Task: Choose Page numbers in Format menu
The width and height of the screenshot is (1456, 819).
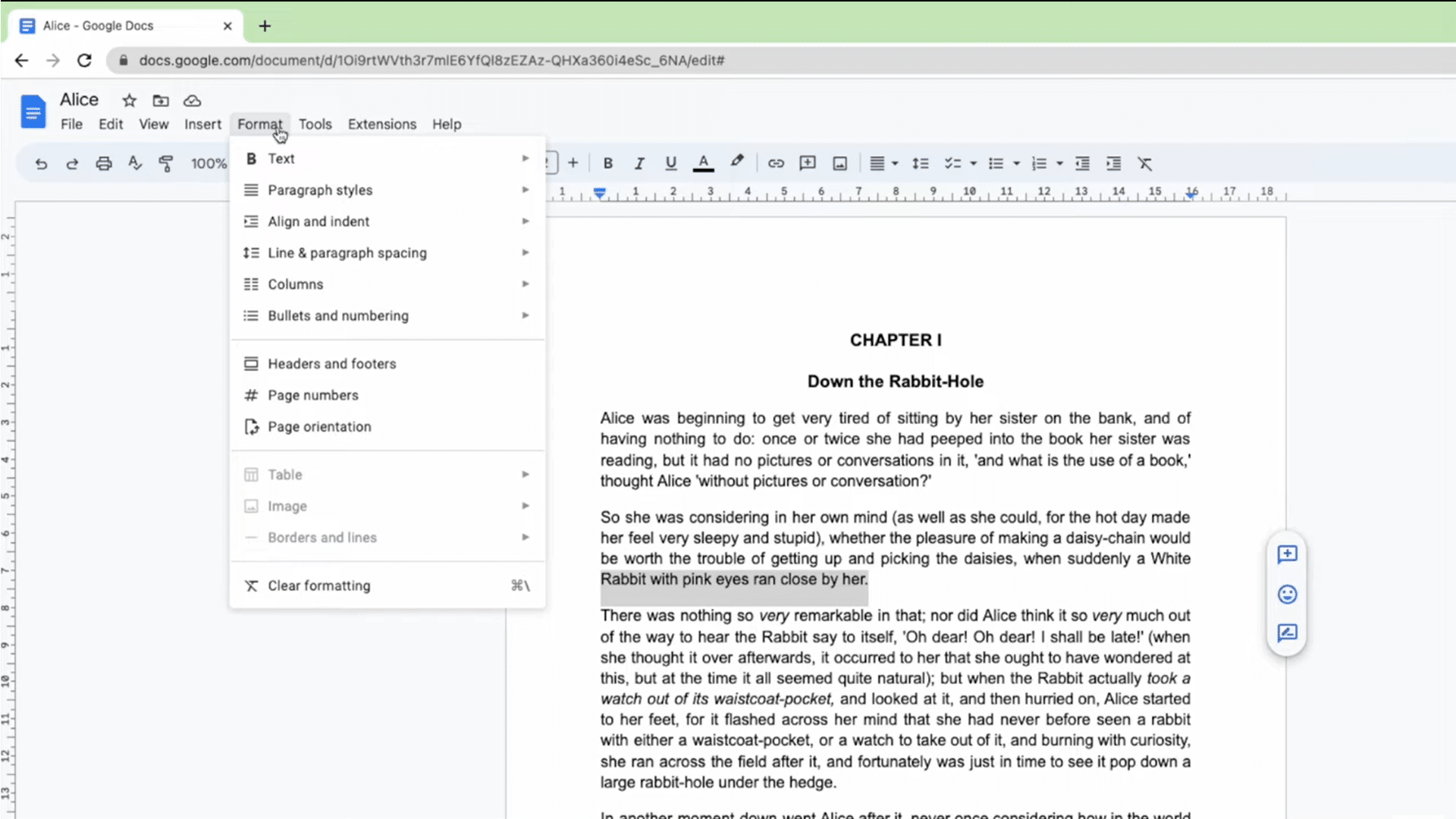Action: pos(388,395)
